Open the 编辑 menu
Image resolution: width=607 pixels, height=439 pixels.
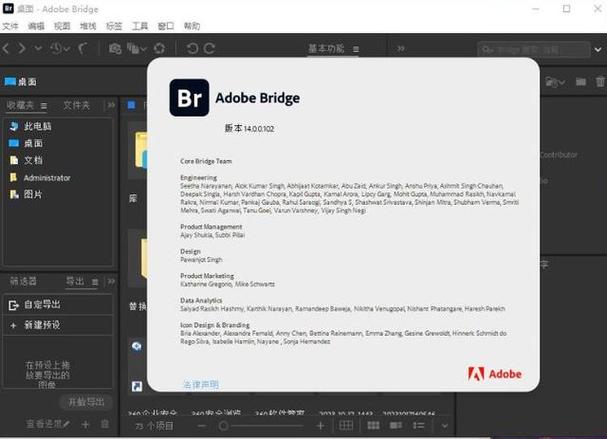pyautogui.click(x=36, y=26)
